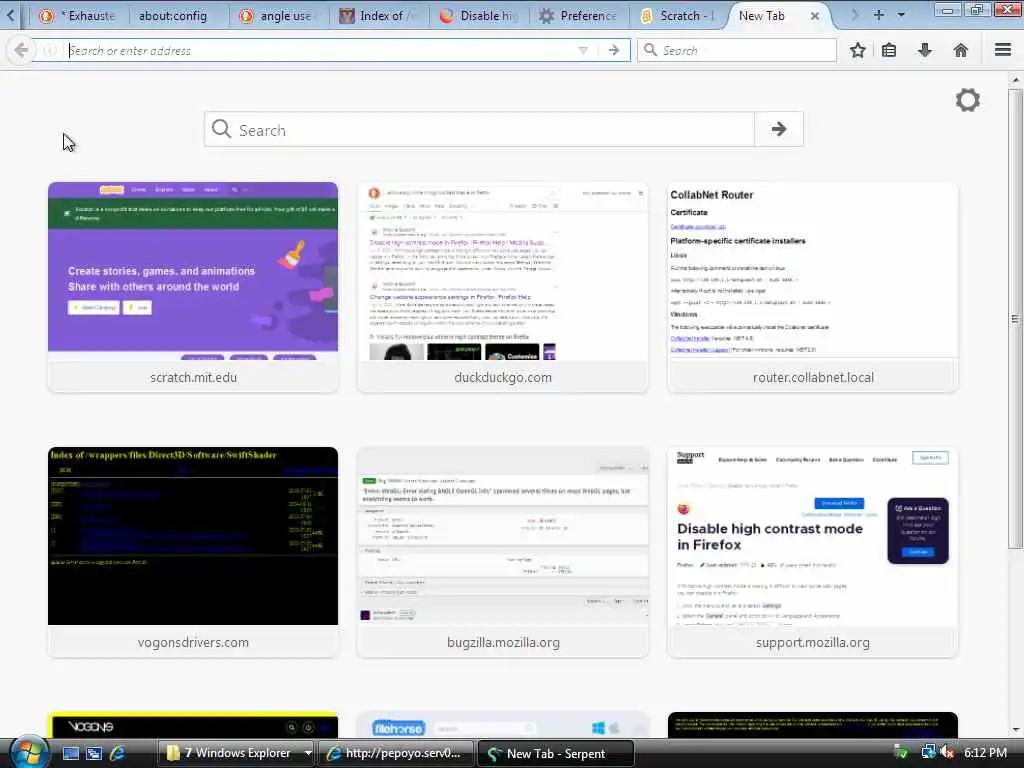Click the new tab page Search field
This screenshot has width=1024, height=768.
pyautogui.click(x=479, y=129)
